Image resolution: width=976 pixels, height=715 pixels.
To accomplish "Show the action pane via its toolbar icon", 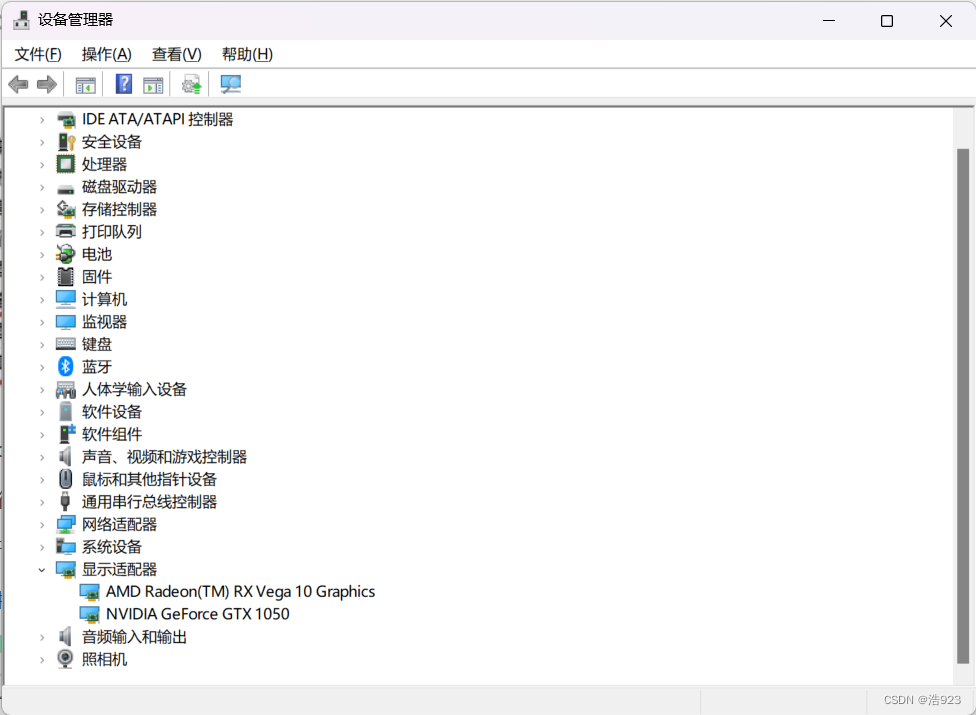I will (153, 84).
